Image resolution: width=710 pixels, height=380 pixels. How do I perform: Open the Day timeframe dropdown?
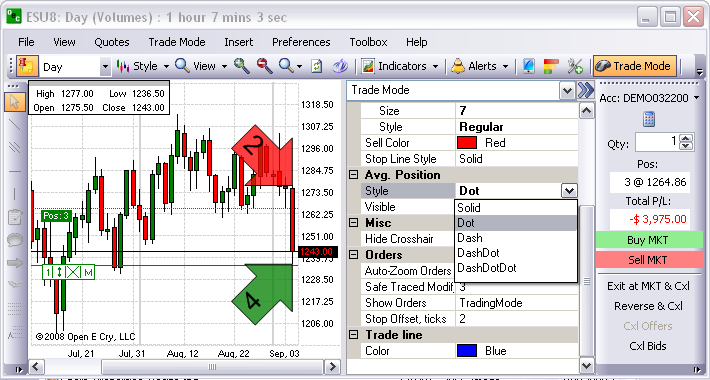(105, 67)
